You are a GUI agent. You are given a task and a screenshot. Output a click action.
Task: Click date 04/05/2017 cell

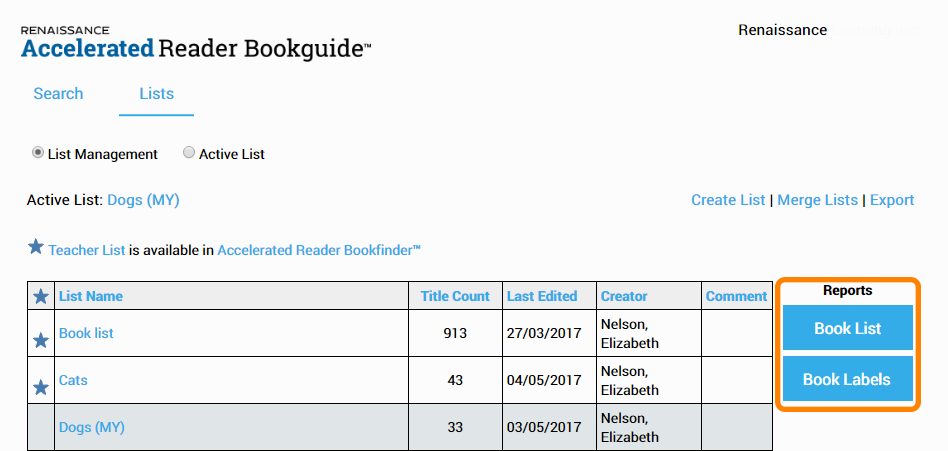point(549,380)
